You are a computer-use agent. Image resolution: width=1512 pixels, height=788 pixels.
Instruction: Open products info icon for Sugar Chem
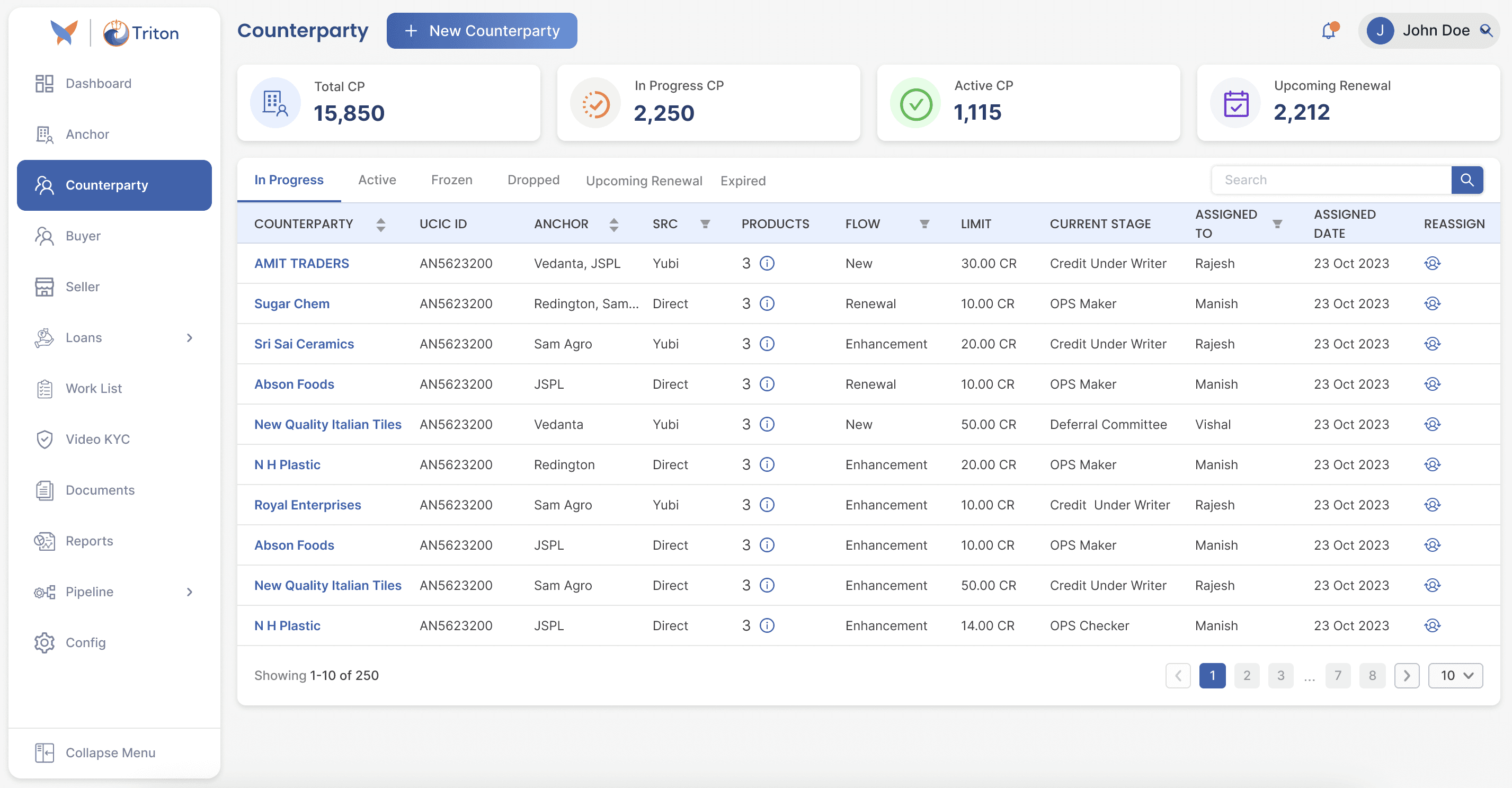tap(767, 304)
